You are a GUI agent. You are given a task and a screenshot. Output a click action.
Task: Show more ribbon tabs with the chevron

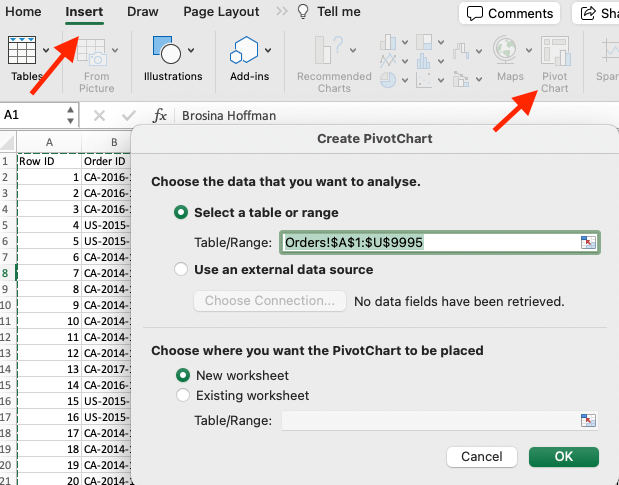pos(283,12)
